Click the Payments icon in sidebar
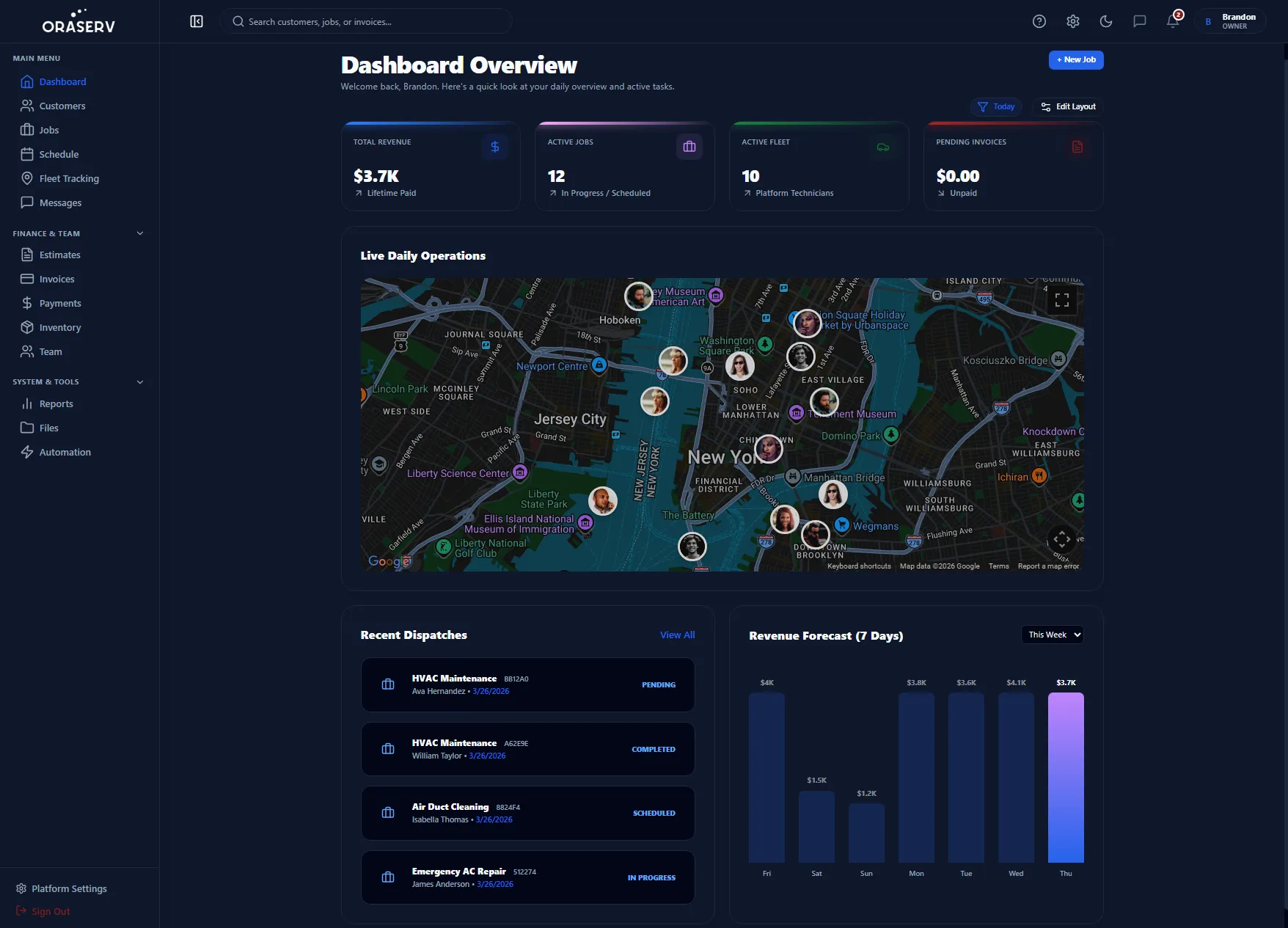Screen dimensions: 1288x928 tap(26, 303)
